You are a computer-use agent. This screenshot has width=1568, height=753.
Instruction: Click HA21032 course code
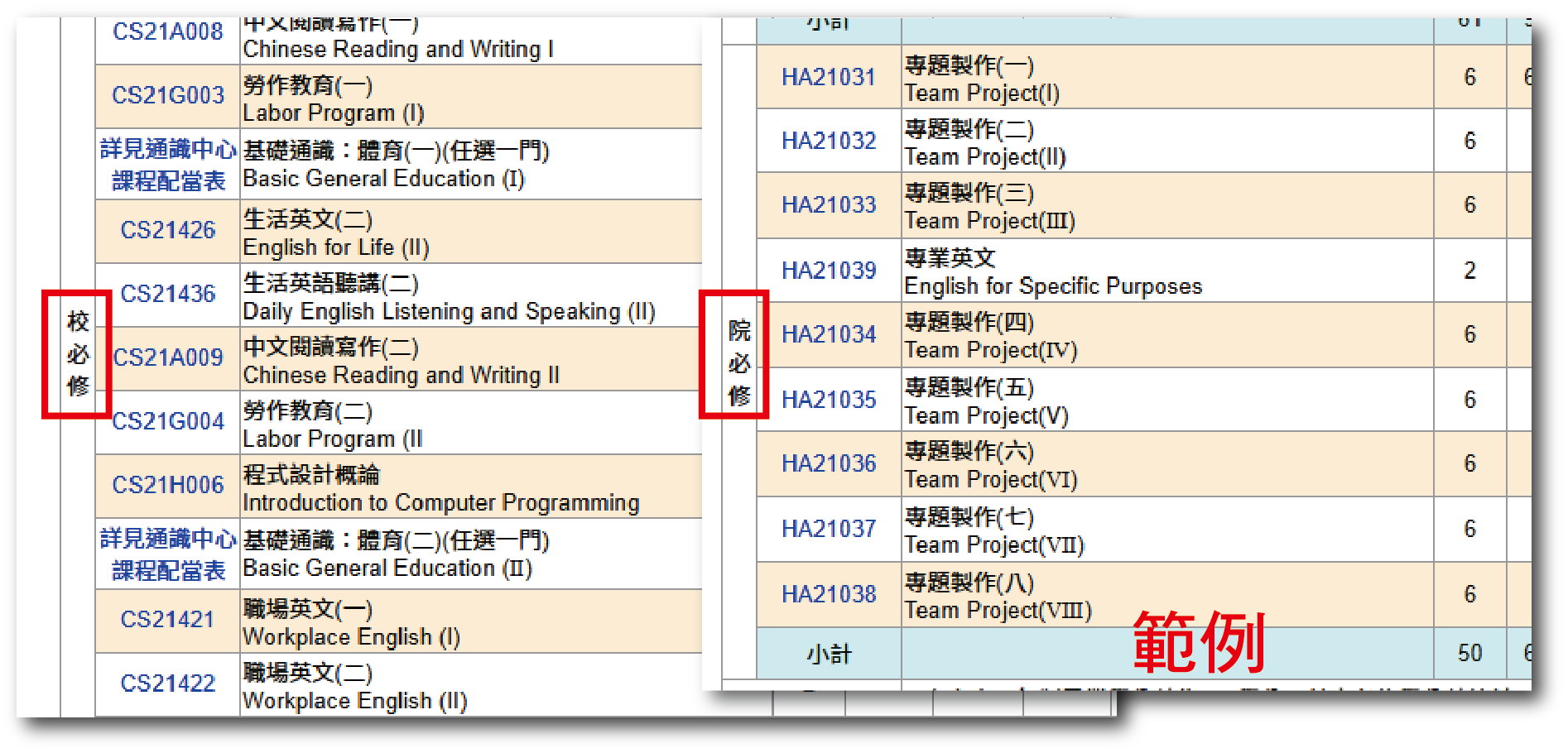pos(828,141)
